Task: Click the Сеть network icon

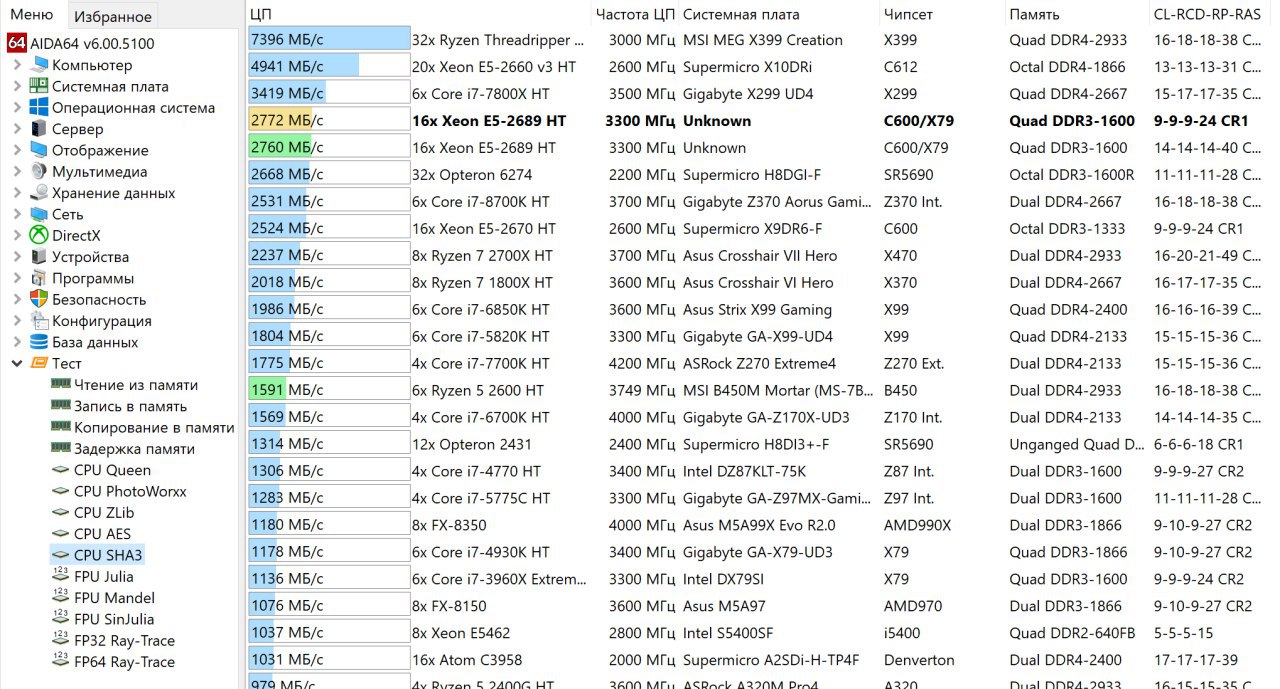Action: tap(39, 214)
